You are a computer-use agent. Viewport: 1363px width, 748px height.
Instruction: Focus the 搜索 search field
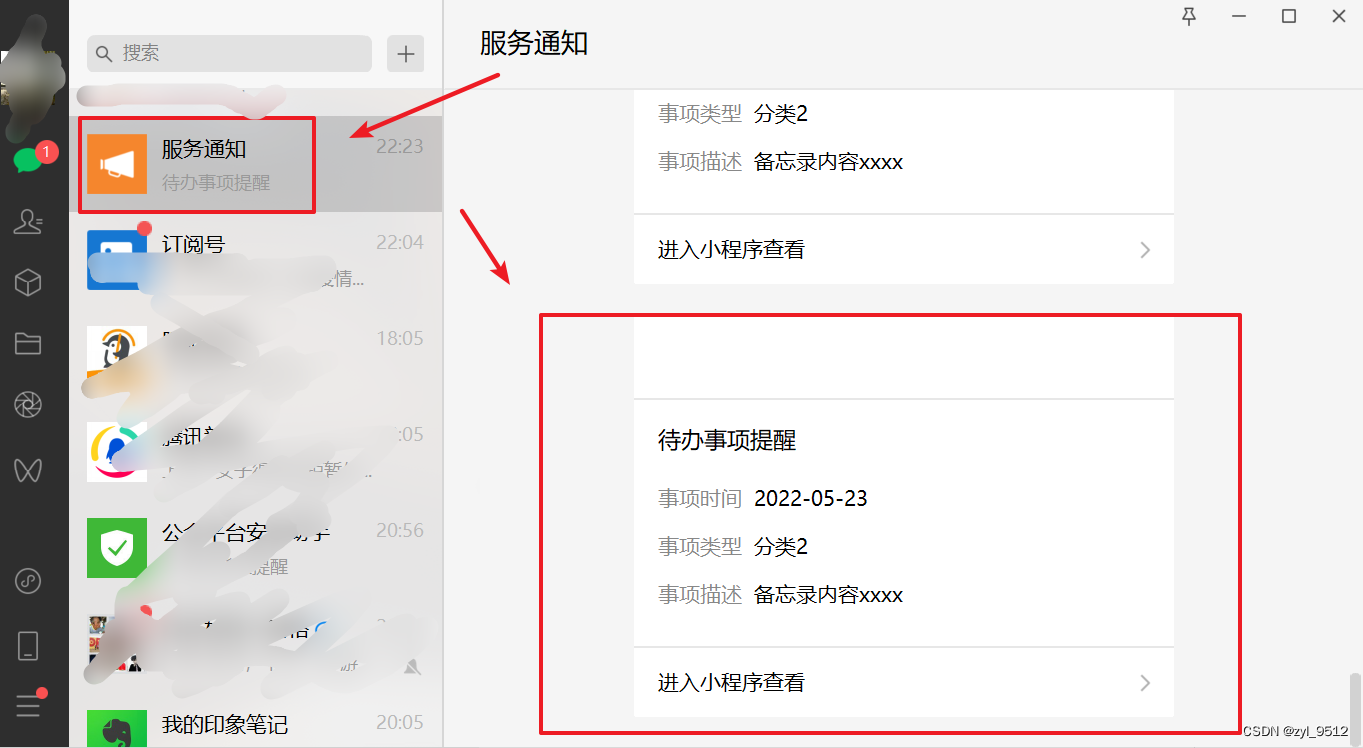pyautogui.click(x=229, y=54)
